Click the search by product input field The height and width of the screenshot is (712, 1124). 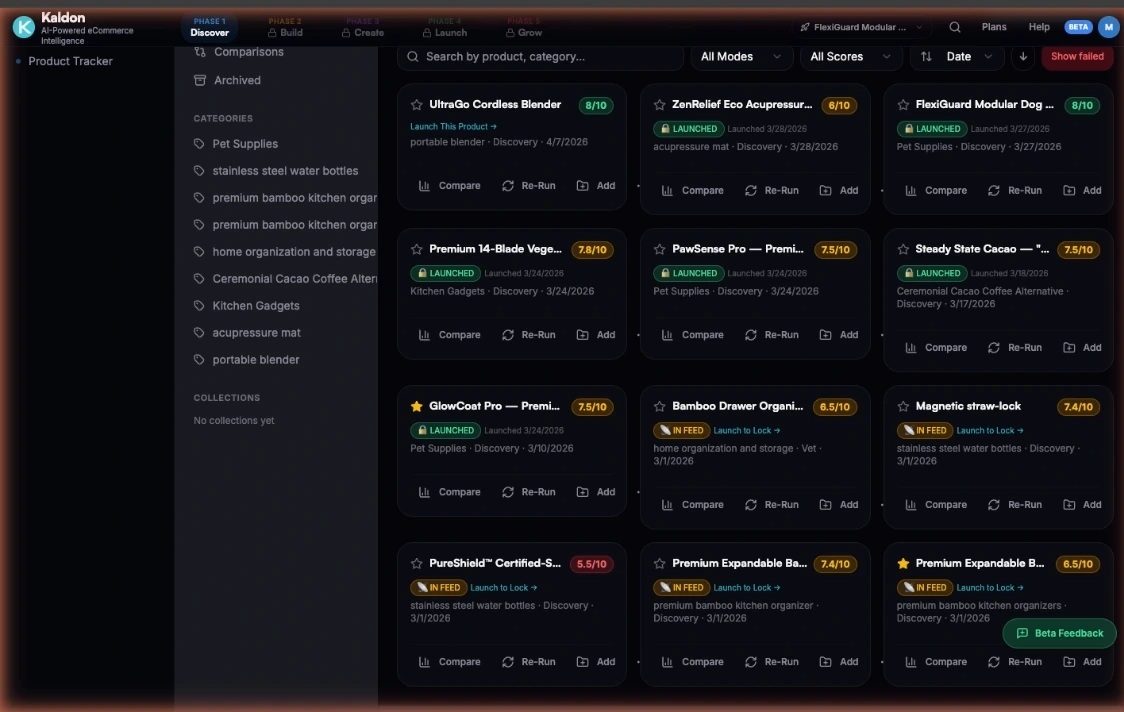(540, 57)
